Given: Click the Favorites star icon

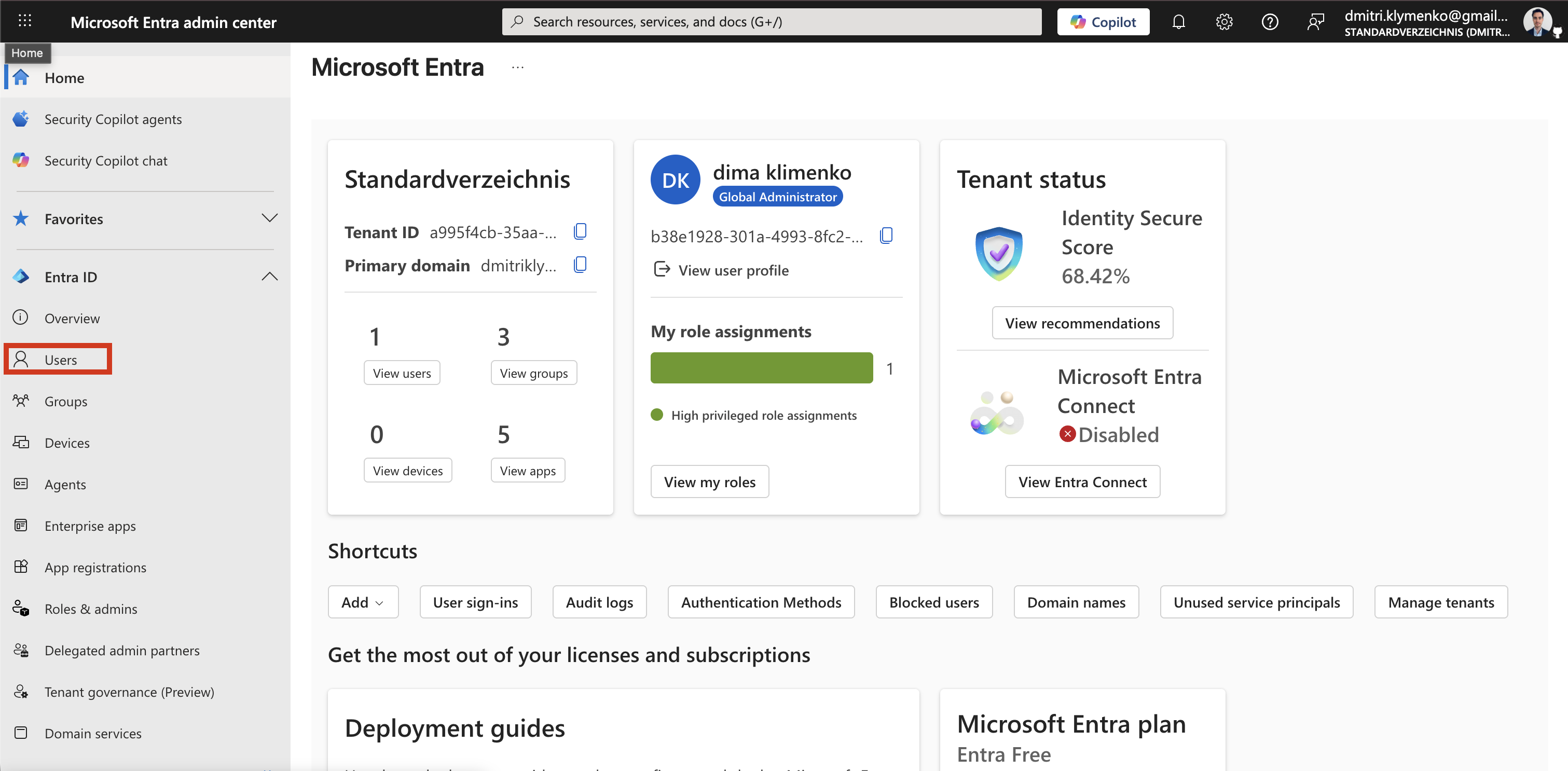Looking at the screenshot, I should point(21,218).
